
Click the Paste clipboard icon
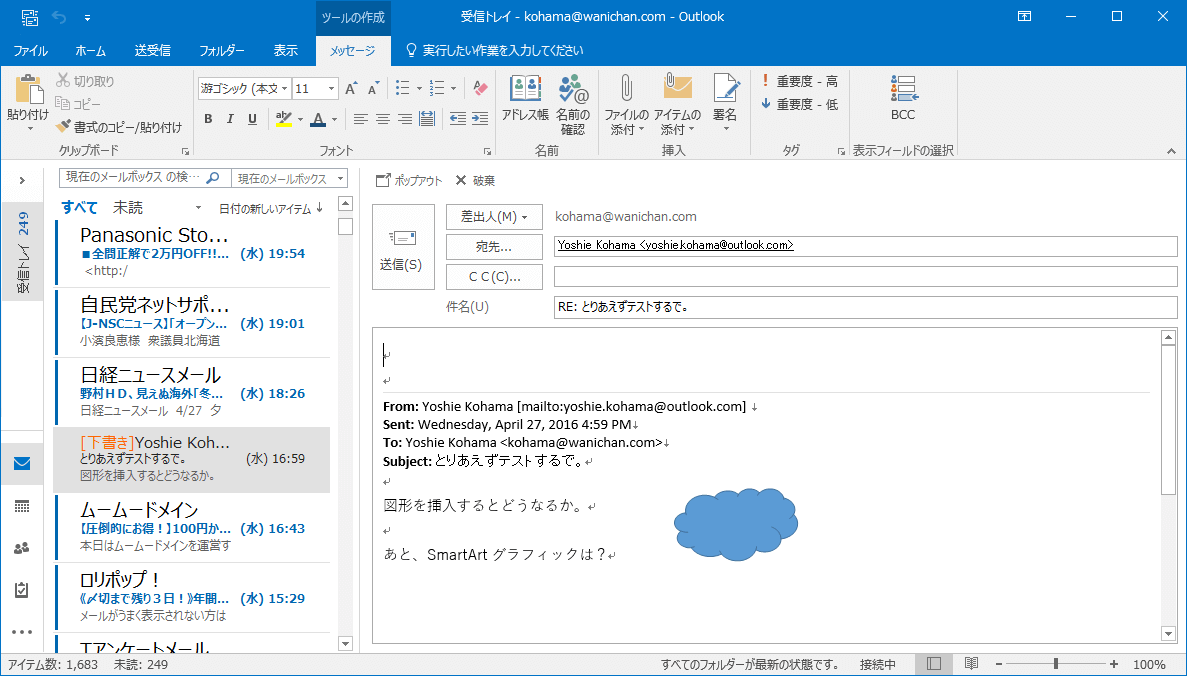pos(29,89)
